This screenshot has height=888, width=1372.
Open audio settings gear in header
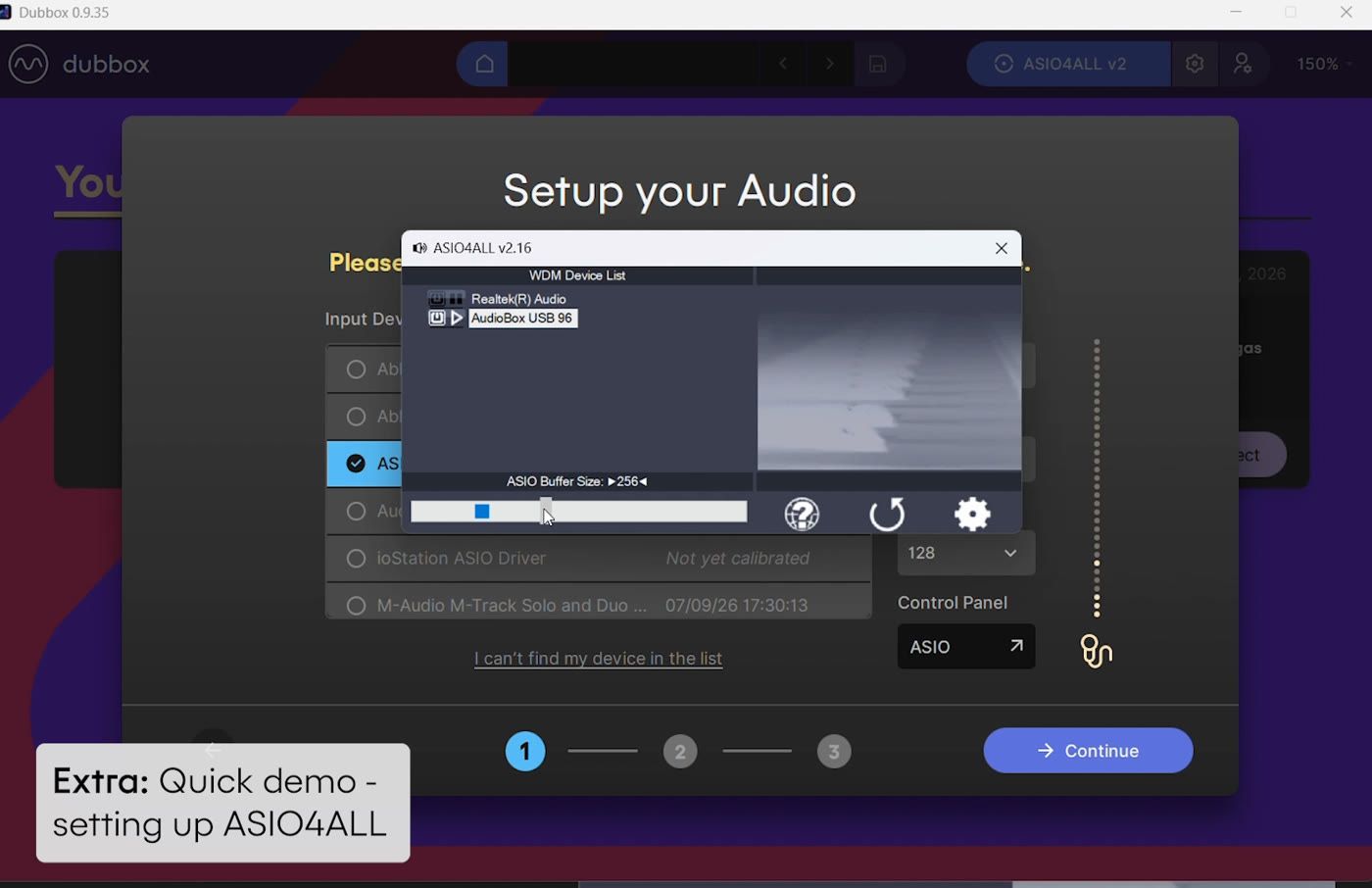click(1194, 64)
